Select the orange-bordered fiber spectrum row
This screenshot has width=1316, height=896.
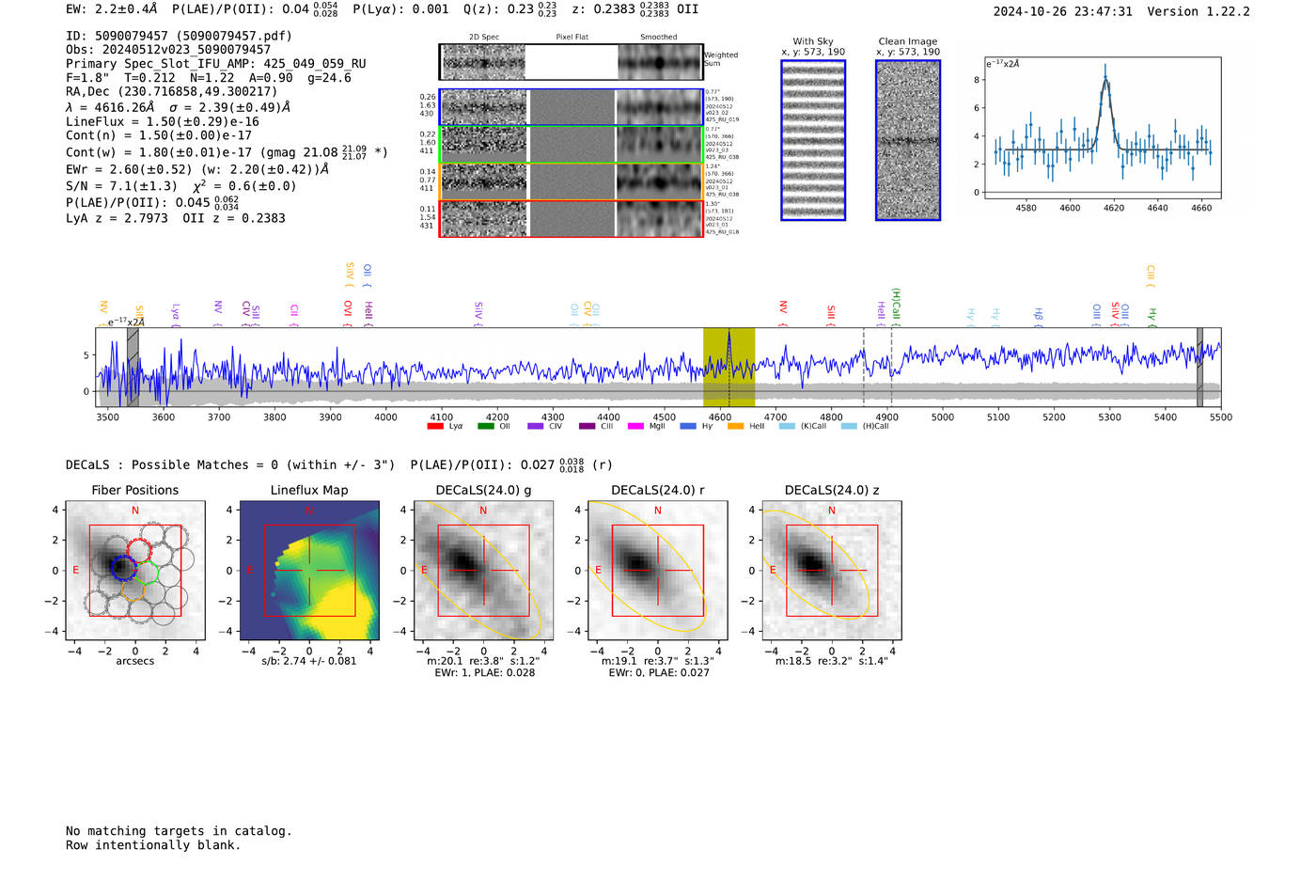tap(572, 181)
